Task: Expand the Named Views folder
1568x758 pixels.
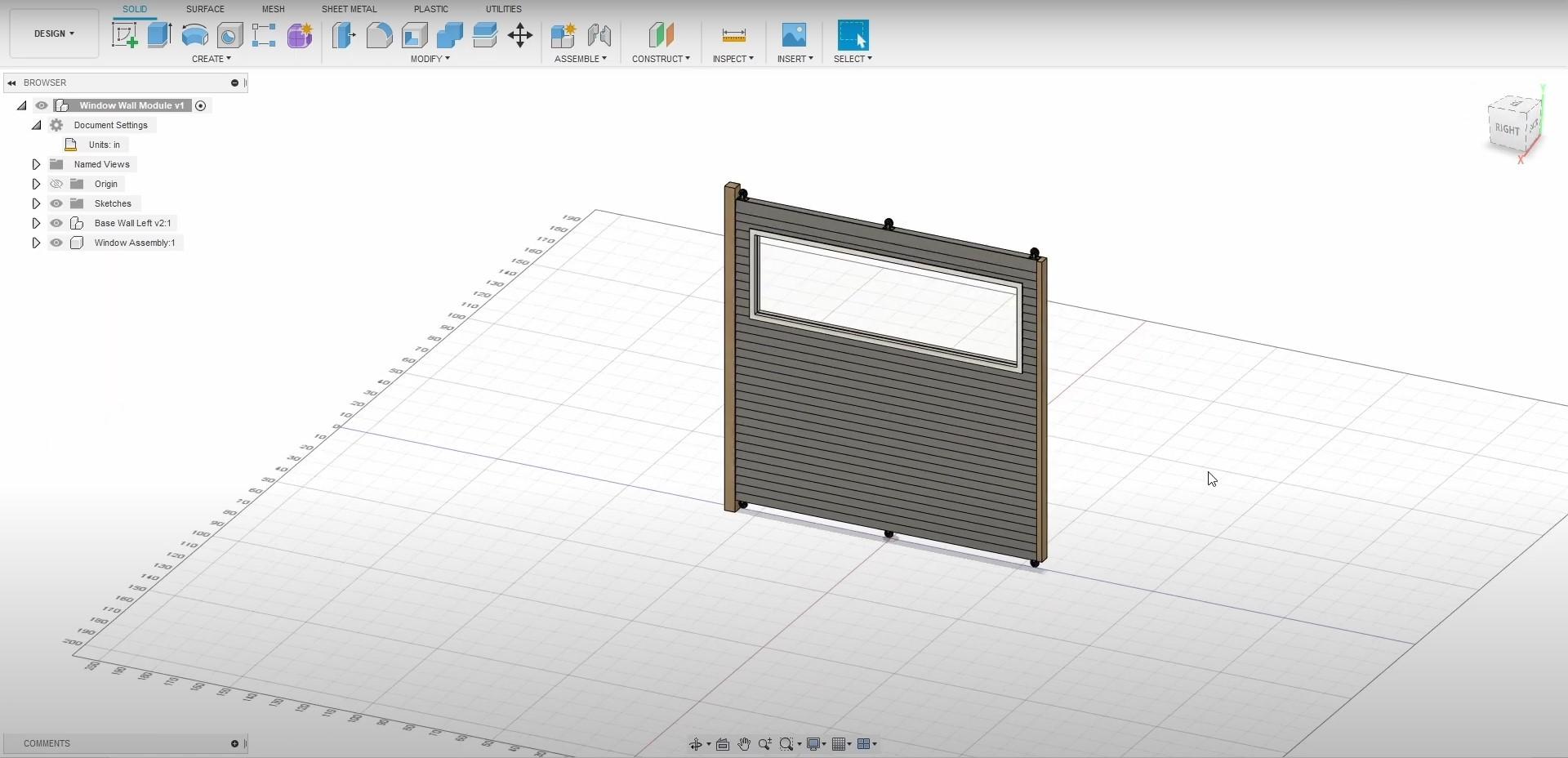Action: click(x=36, y=164)
